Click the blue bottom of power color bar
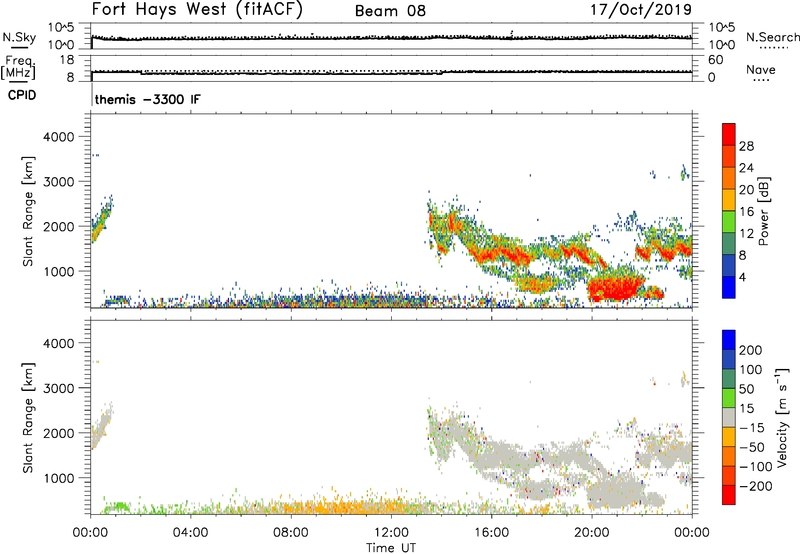Viewport: 800px width, 554px height. (729, 287)
